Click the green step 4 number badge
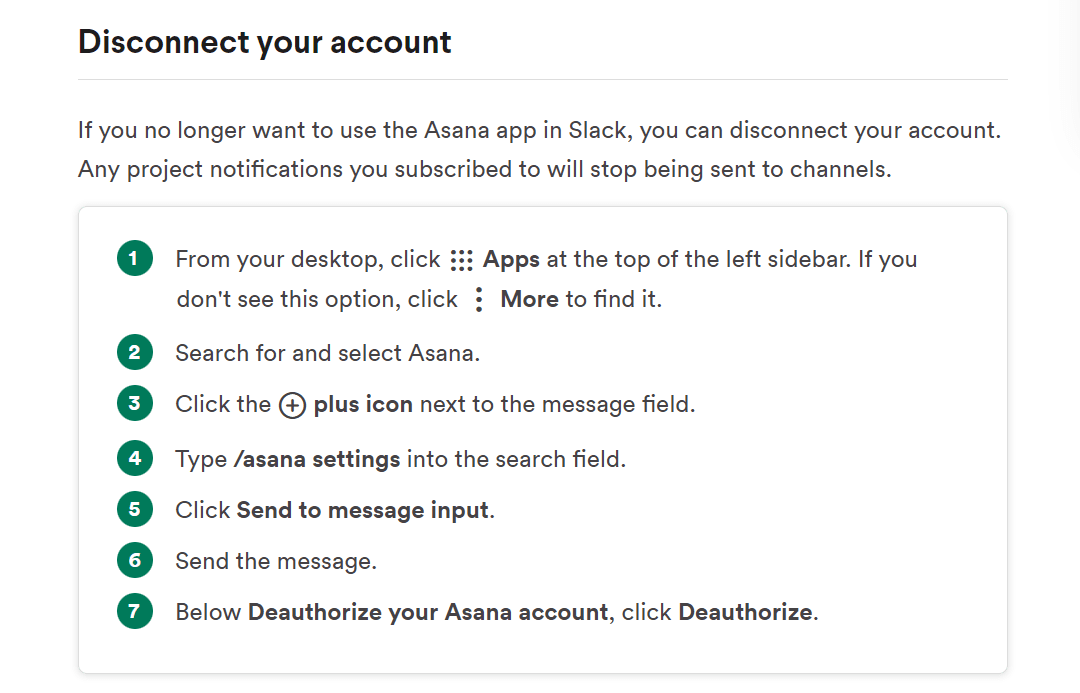Viewport: 1080px width, 693px height. 134,458
